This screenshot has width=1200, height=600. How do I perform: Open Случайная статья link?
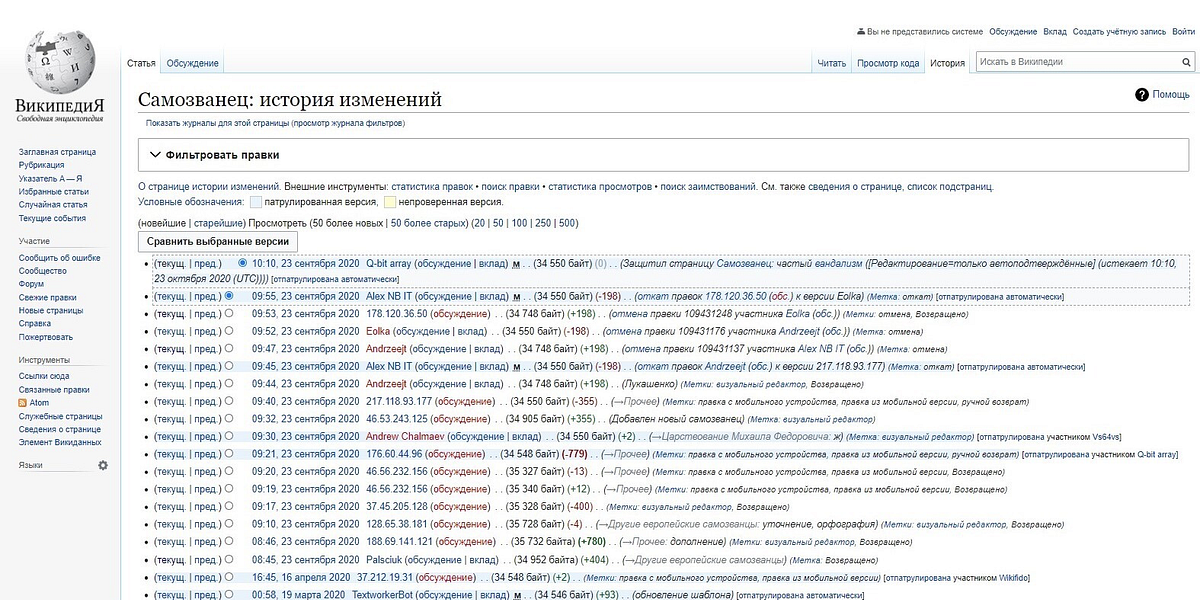[x=52, y=205]
